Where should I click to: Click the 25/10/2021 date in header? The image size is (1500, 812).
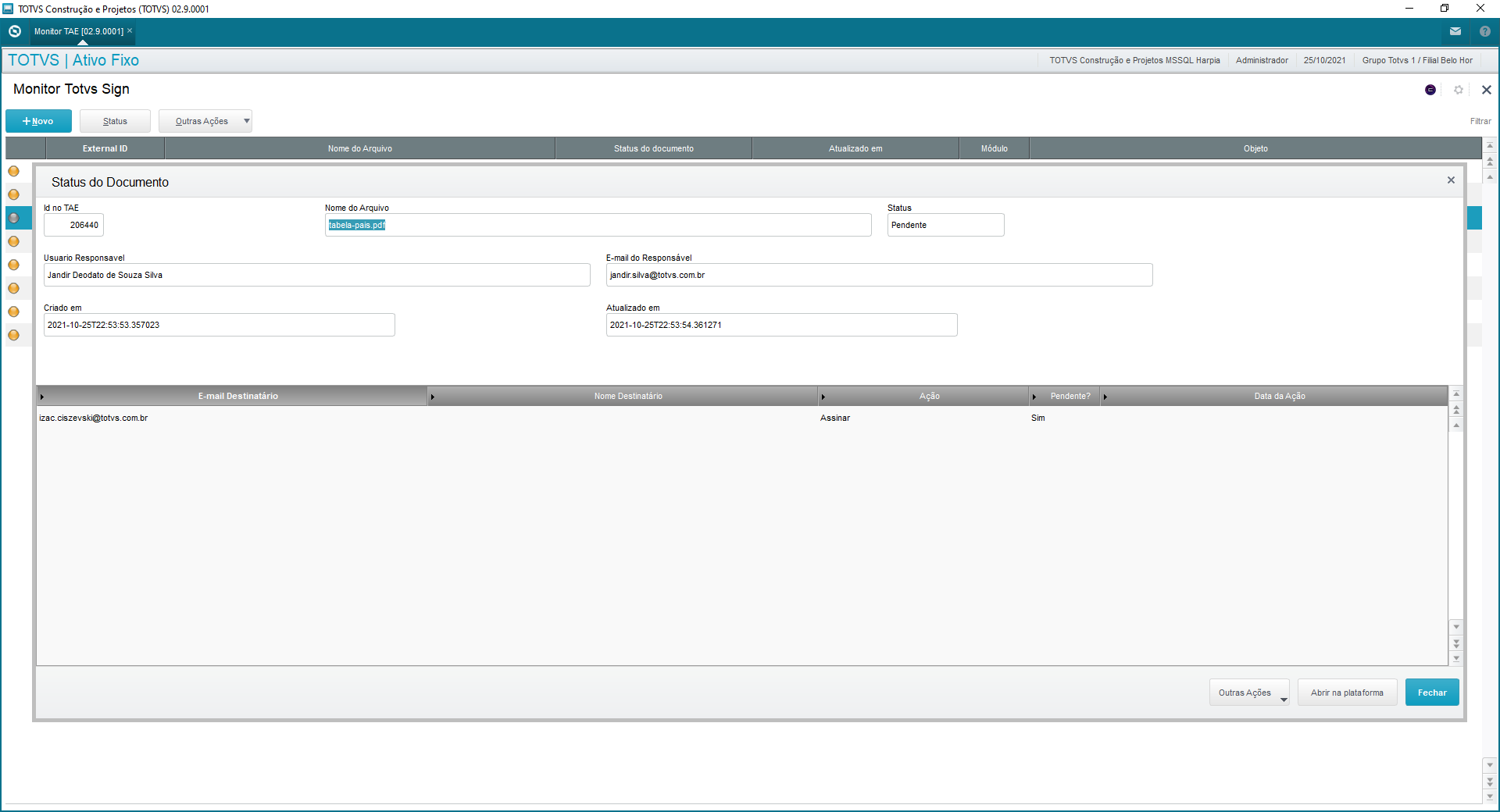tap(1324, 60)
